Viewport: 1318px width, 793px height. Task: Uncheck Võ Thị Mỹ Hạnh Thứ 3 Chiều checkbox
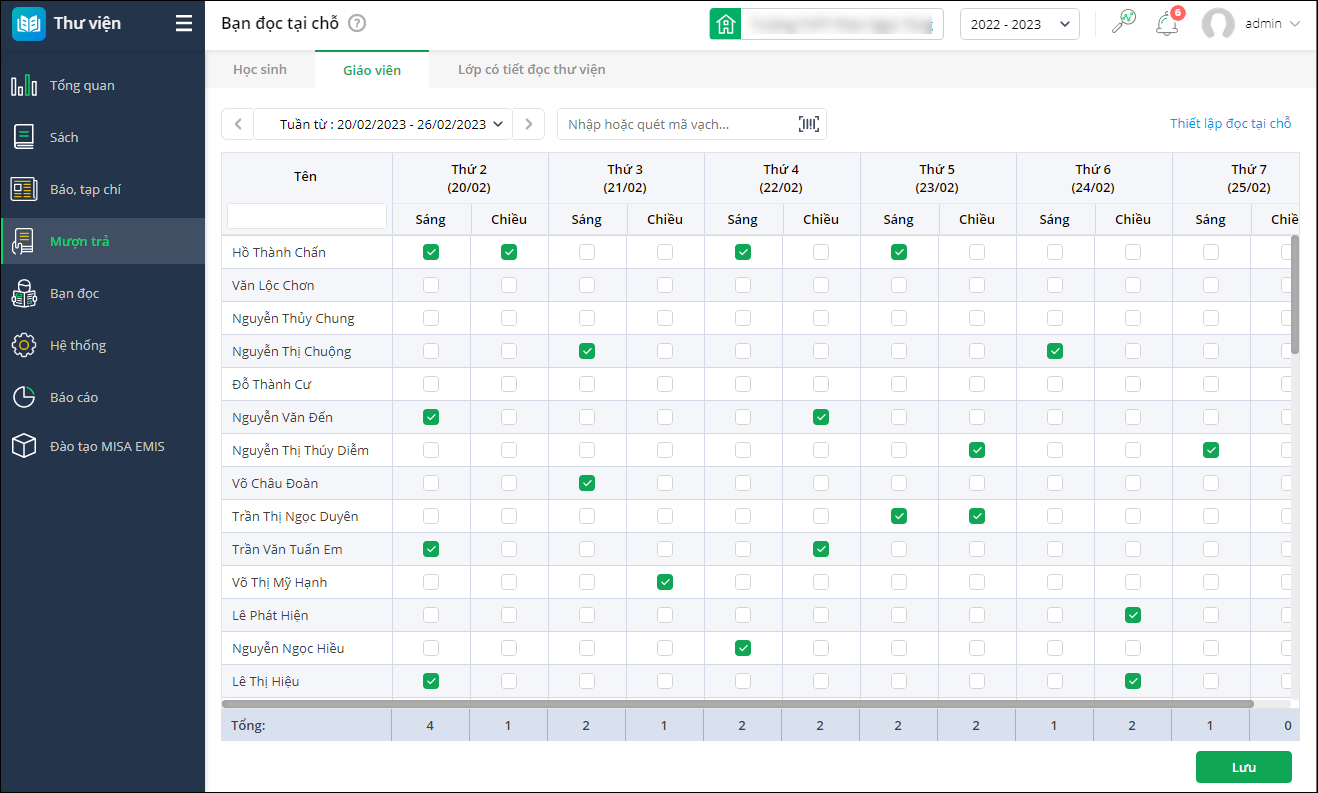coord(665,582)
